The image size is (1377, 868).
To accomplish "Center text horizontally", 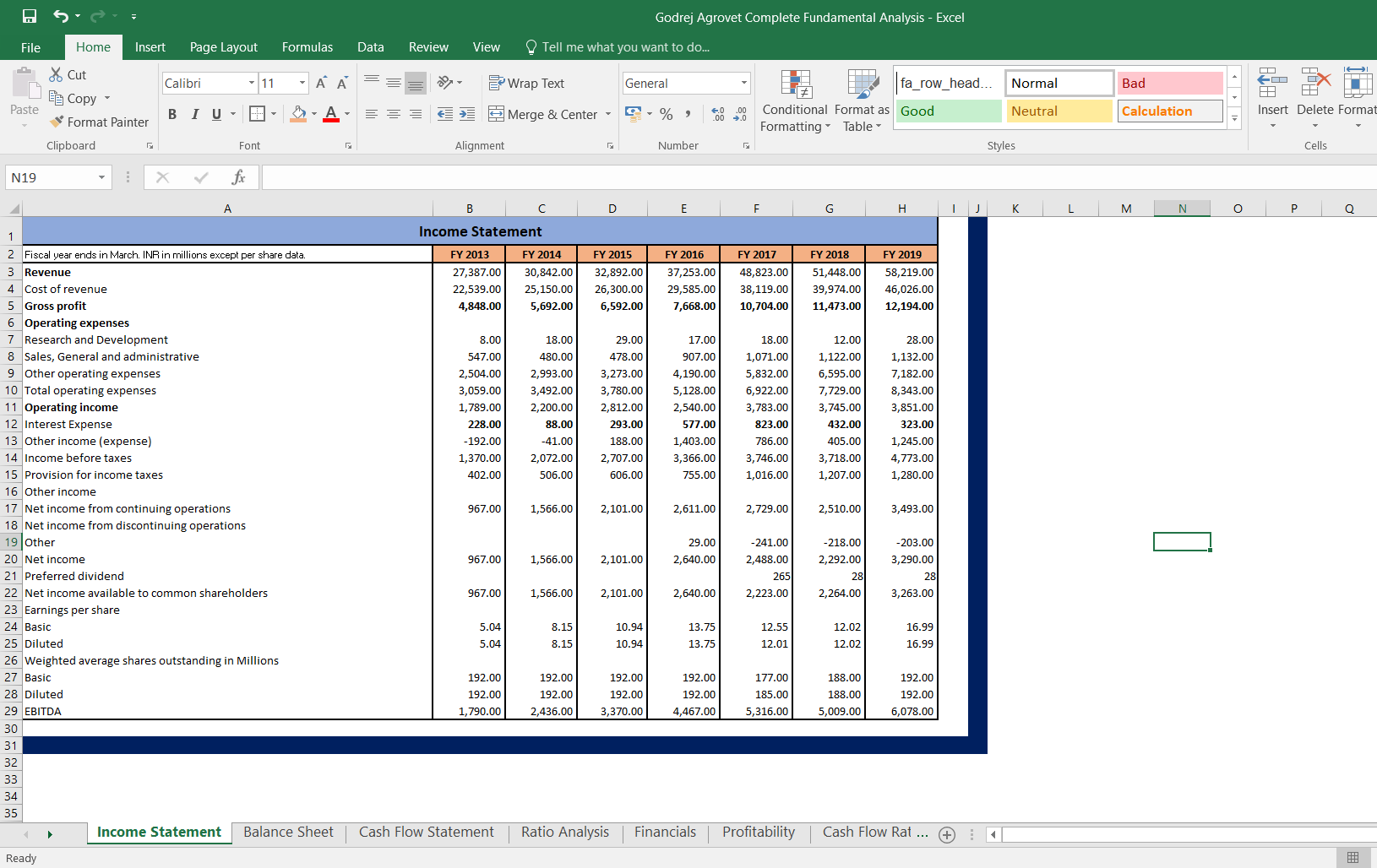I will click(x=393, y=114).
